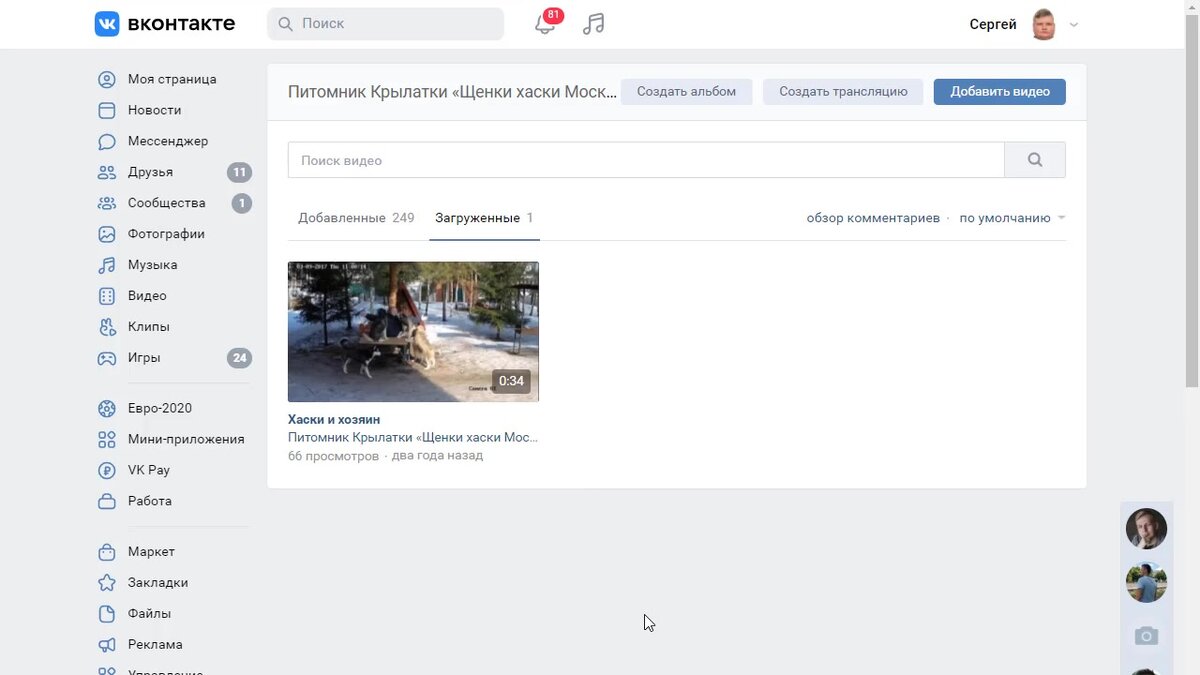
Task: Open Питомник Крылатки author link under video
Action: pyautogui.click(x=413, y=438)
